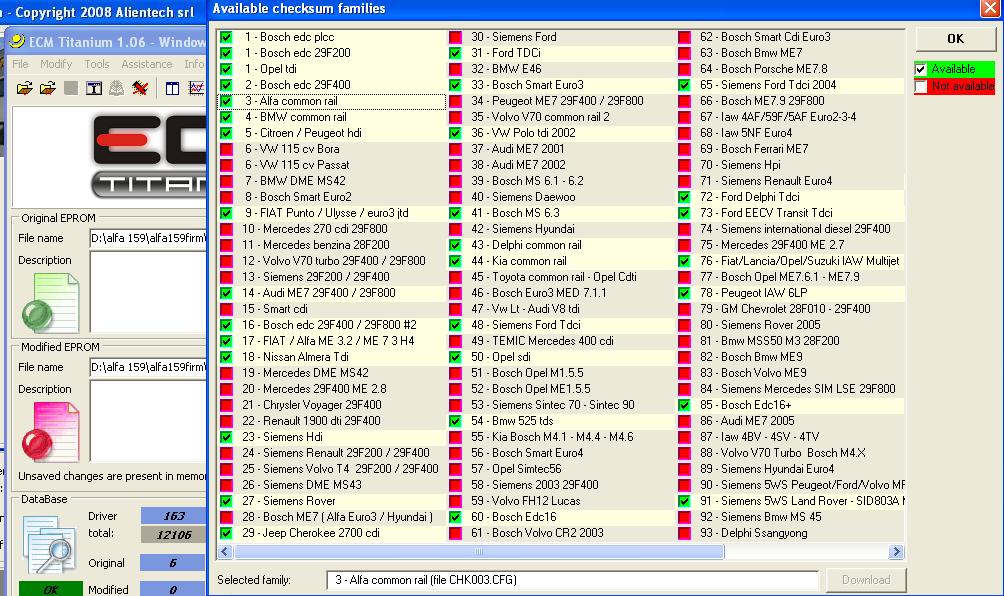Open the Assistance menu
Image resolution: width=1004 pixels, height=596 pixels.
click(x=147, y=64)
